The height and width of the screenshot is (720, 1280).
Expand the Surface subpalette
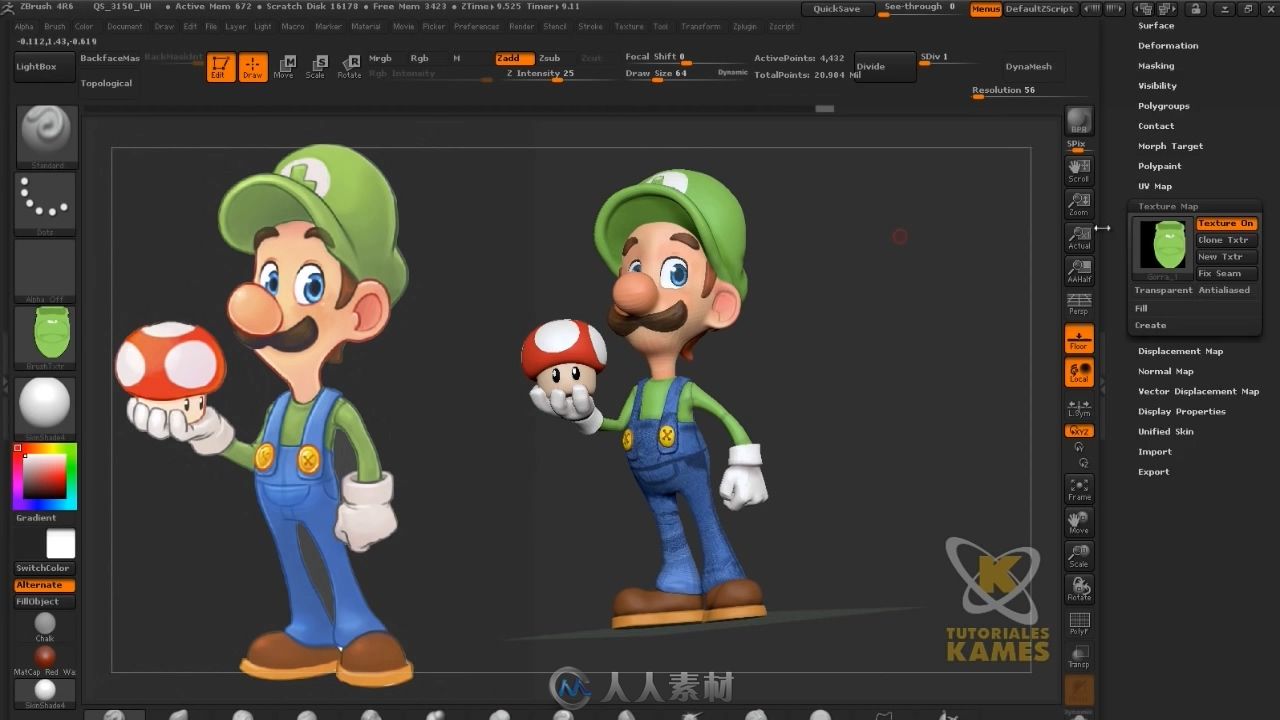1156,26
